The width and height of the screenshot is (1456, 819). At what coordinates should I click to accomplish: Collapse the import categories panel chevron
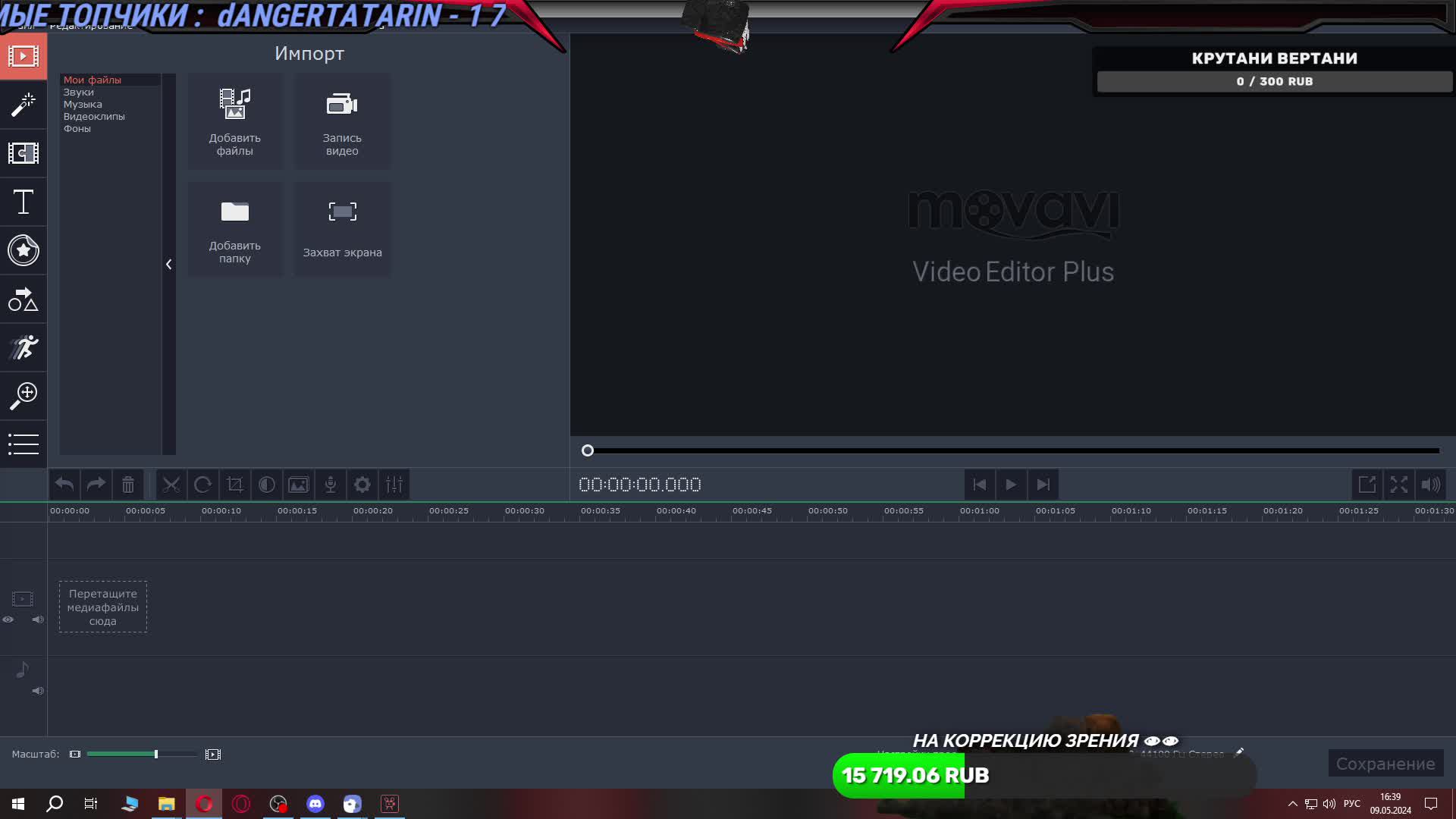[x=168, y=264]
